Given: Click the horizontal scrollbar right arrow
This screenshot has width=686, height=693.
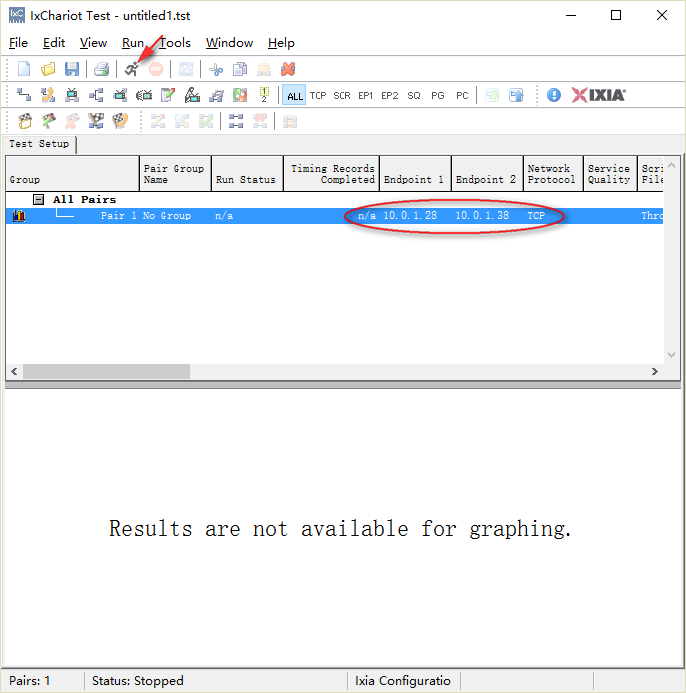Looking at the screenshot, I should coord(655,371).
